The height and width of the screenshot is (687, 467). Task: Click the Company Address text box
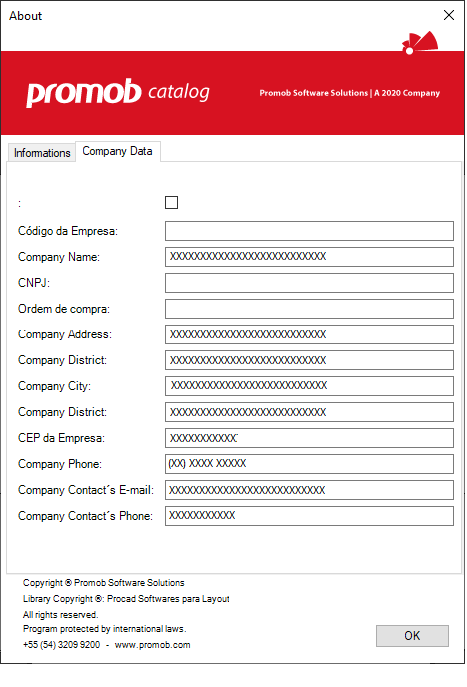[309, 334]
